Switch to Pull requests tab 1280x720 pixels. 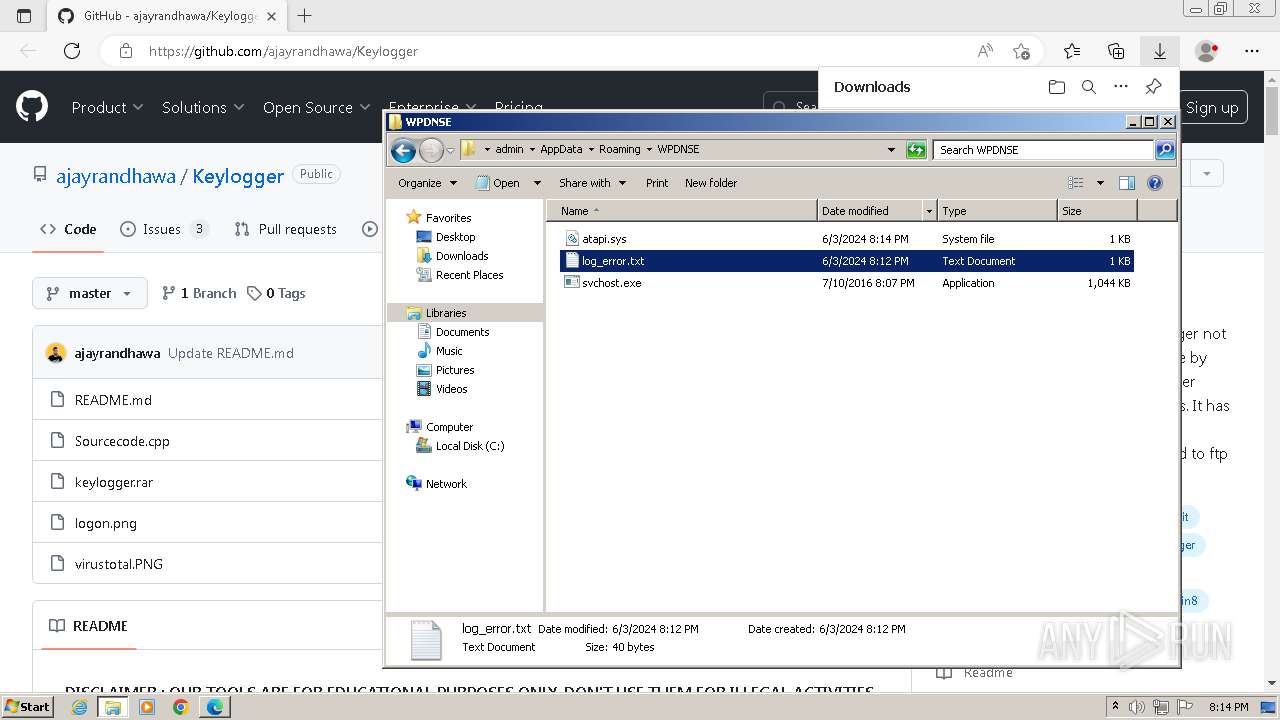tap(286, 229)
